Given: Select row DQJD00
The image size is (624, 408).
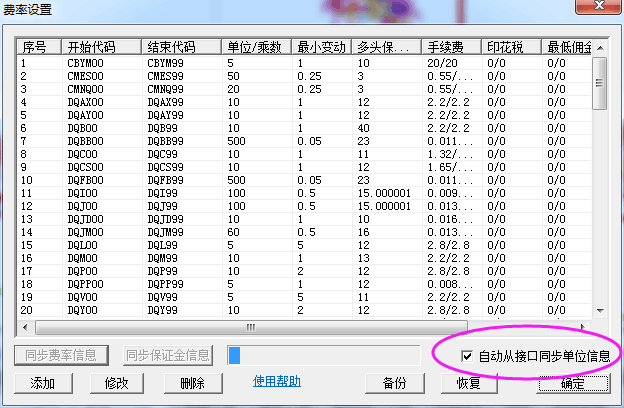Looking at the screenshot, I should (x=304, y=219).
